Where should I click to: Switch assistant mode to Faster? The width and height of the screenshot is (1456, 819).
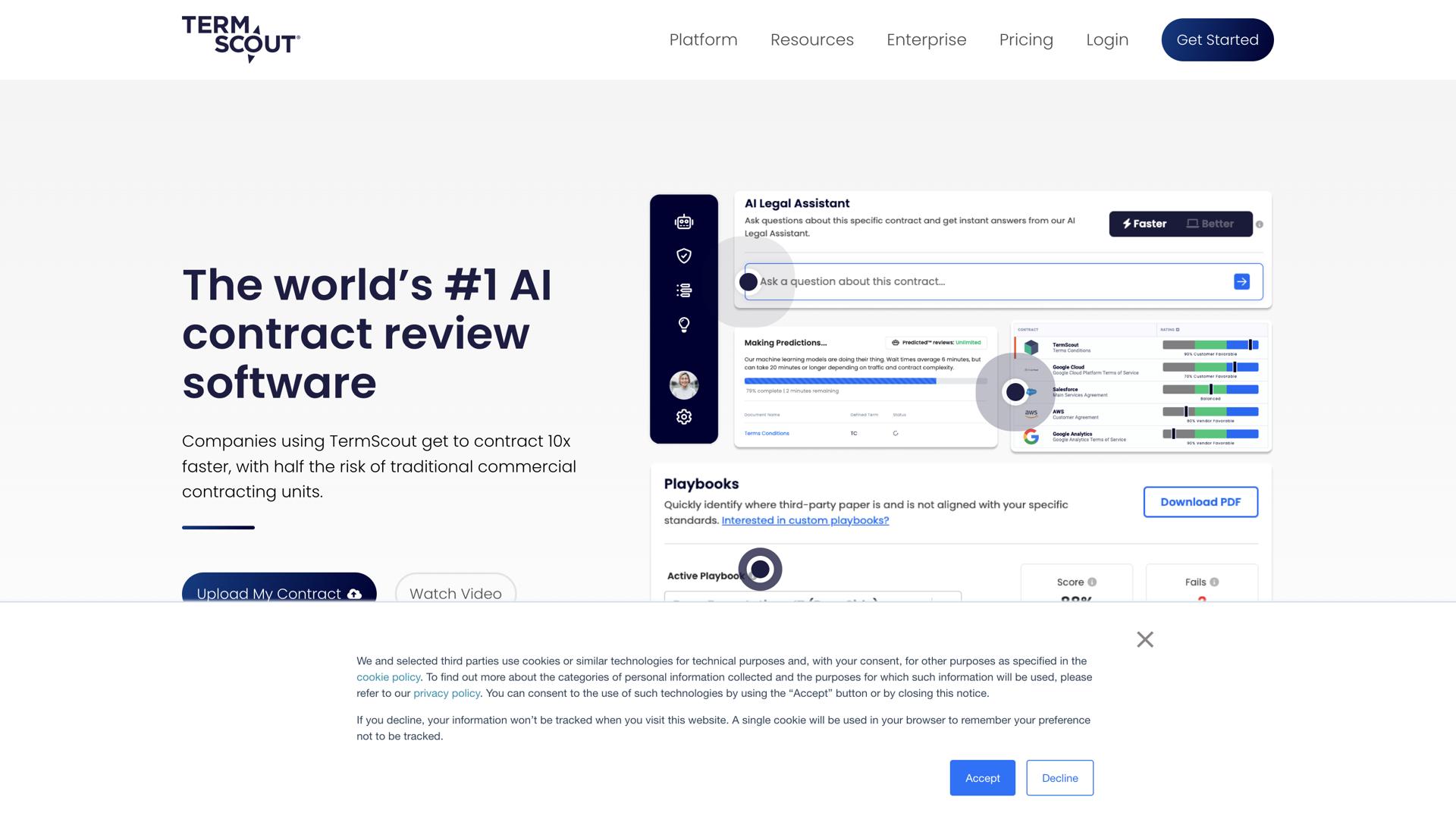pyautogui.click(x=1145, y=224)
